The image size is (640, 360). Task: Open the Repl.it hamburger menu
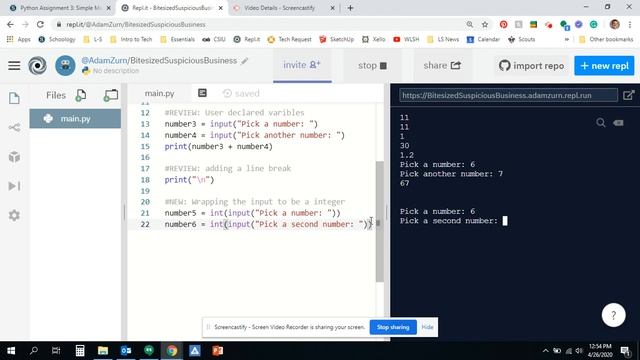tap(14, 66)
